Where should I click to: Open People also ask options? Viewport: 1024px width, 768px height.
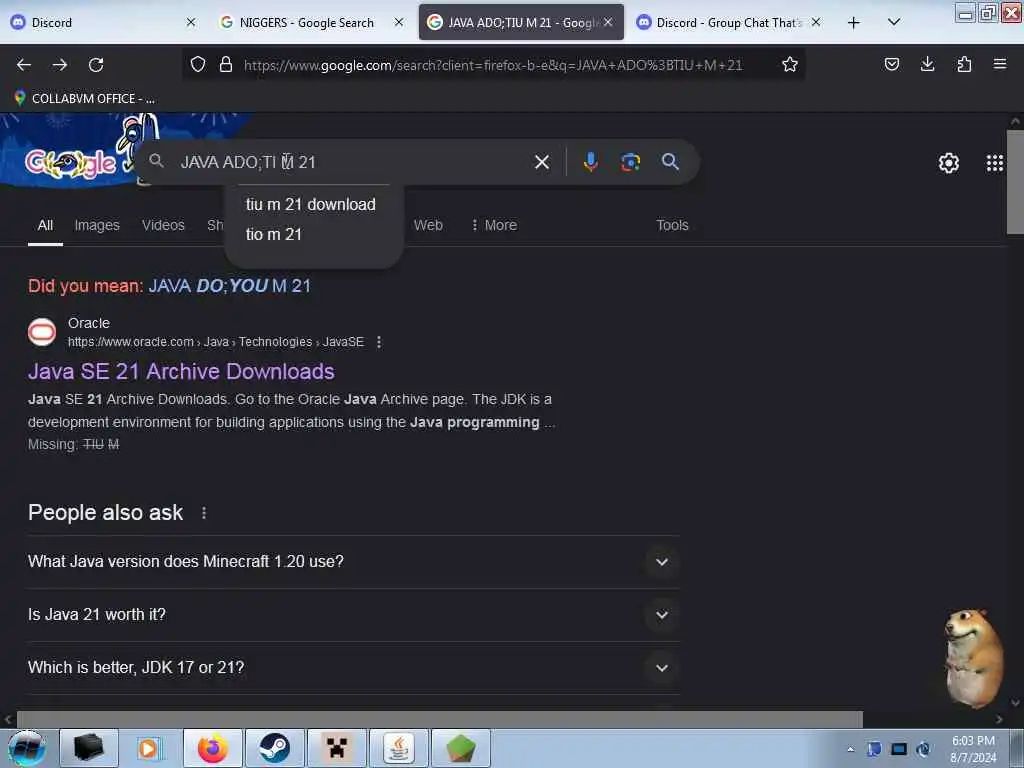click(x=204, y=513)
